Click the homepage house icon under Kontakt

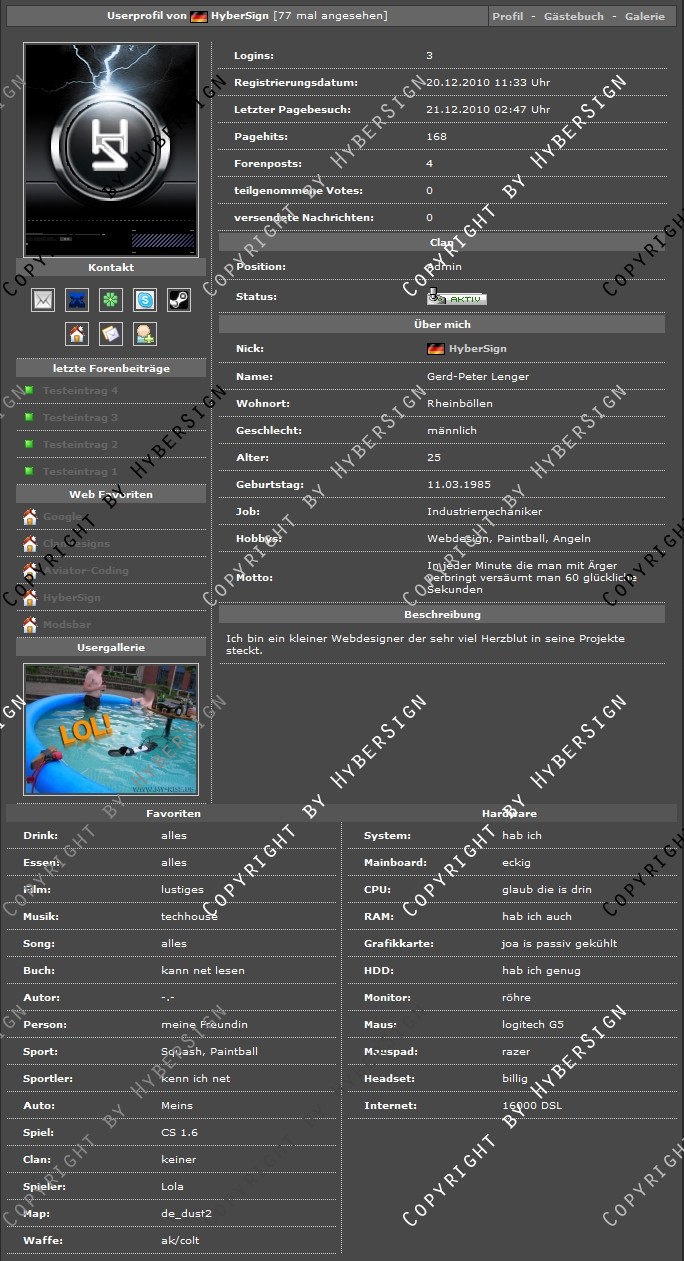coord(77,334)
